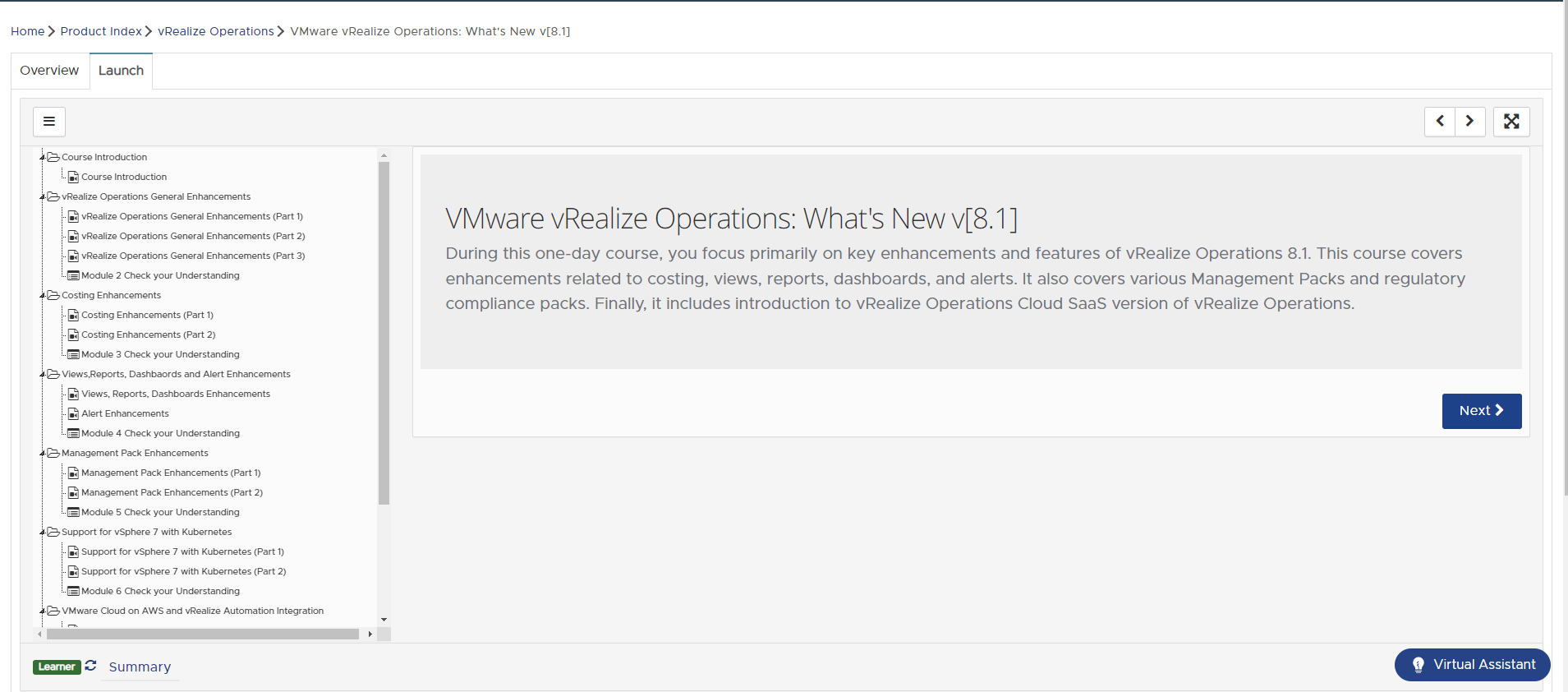Collapse the Course Introduction tree node

pyautogui.click(x=43, y=157)
